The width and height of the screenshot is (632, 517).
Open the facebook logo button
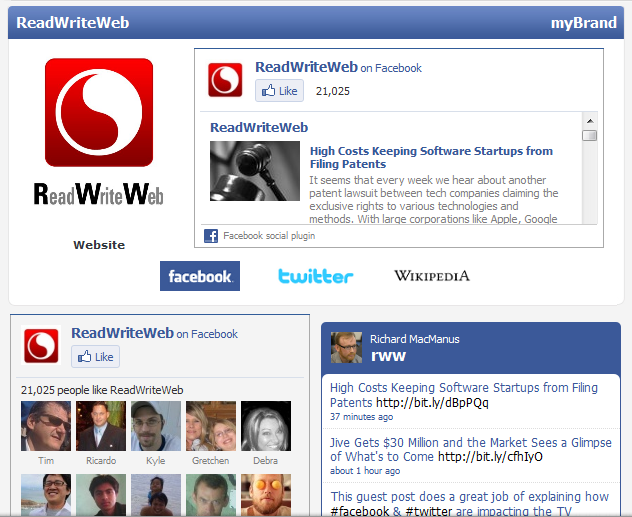[x=200, y=276]
